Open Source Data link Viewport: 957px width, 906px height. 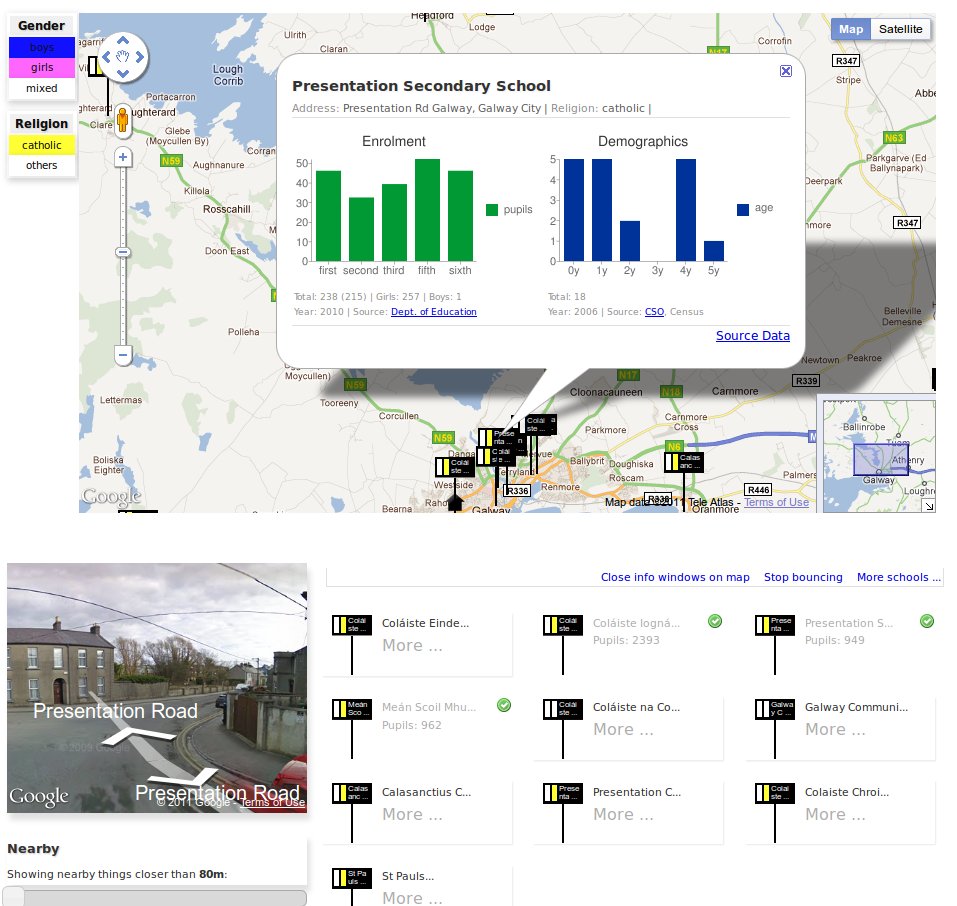753,335
